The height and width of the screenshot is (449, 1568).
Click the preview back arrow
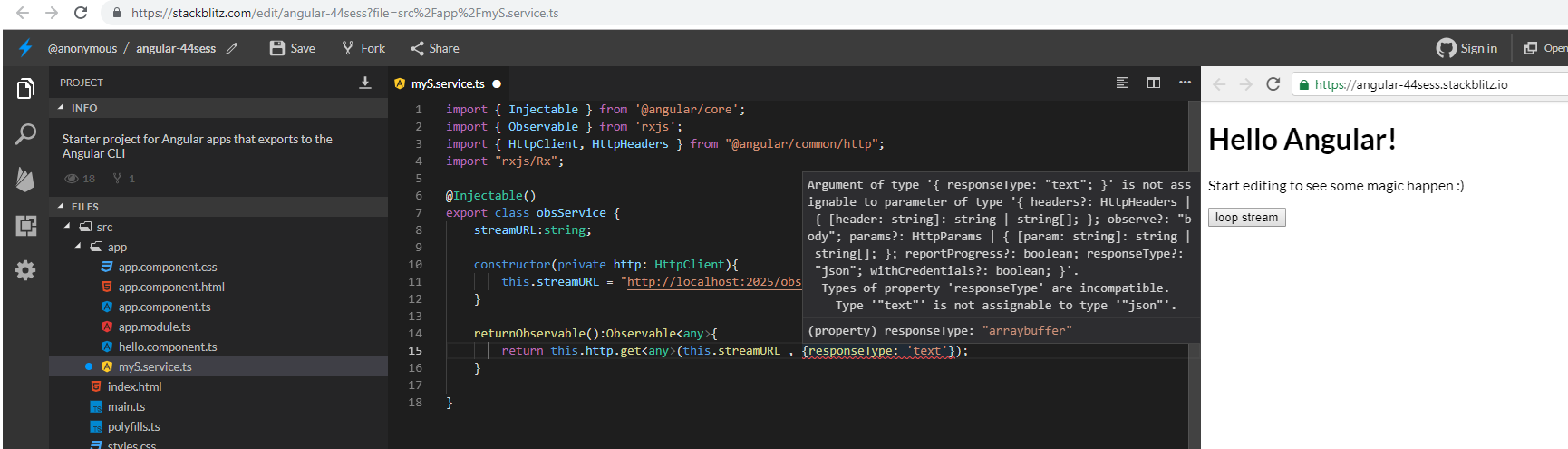point(1219,84)
